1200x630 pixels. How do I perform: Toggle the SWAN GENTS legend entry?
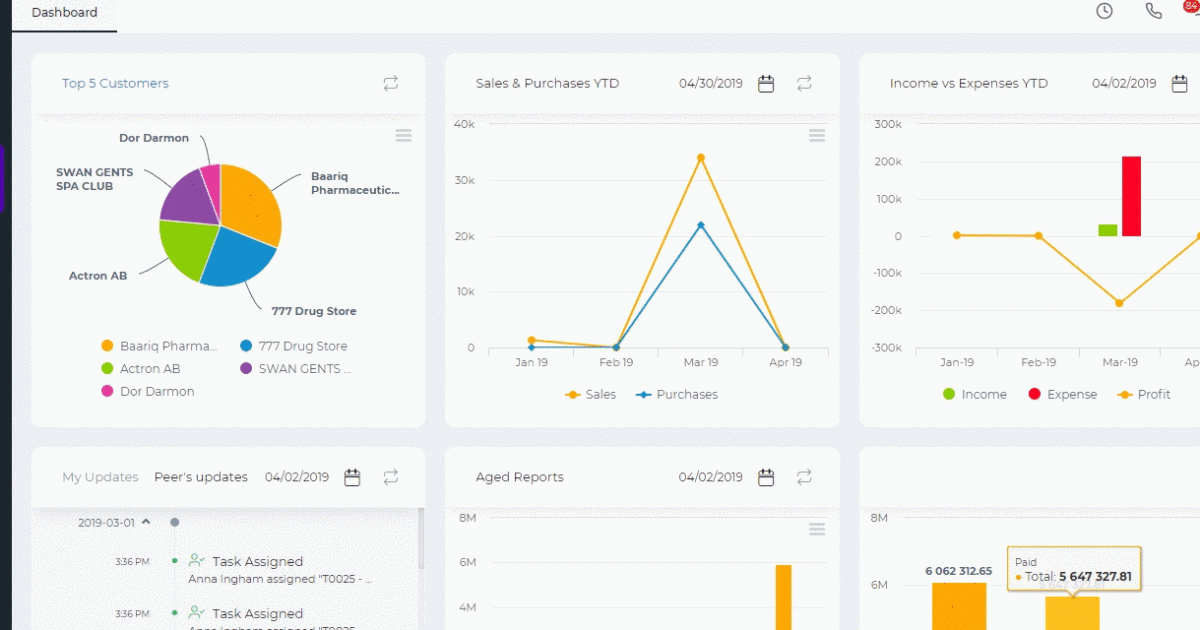(x=296, y=369)
